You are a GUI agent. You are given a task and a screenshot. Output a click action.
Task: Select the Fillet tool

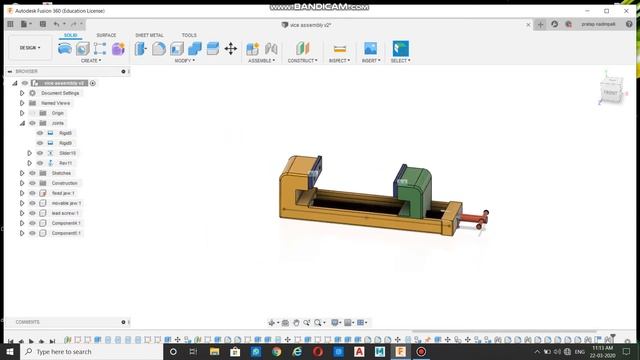click(159, 49)
